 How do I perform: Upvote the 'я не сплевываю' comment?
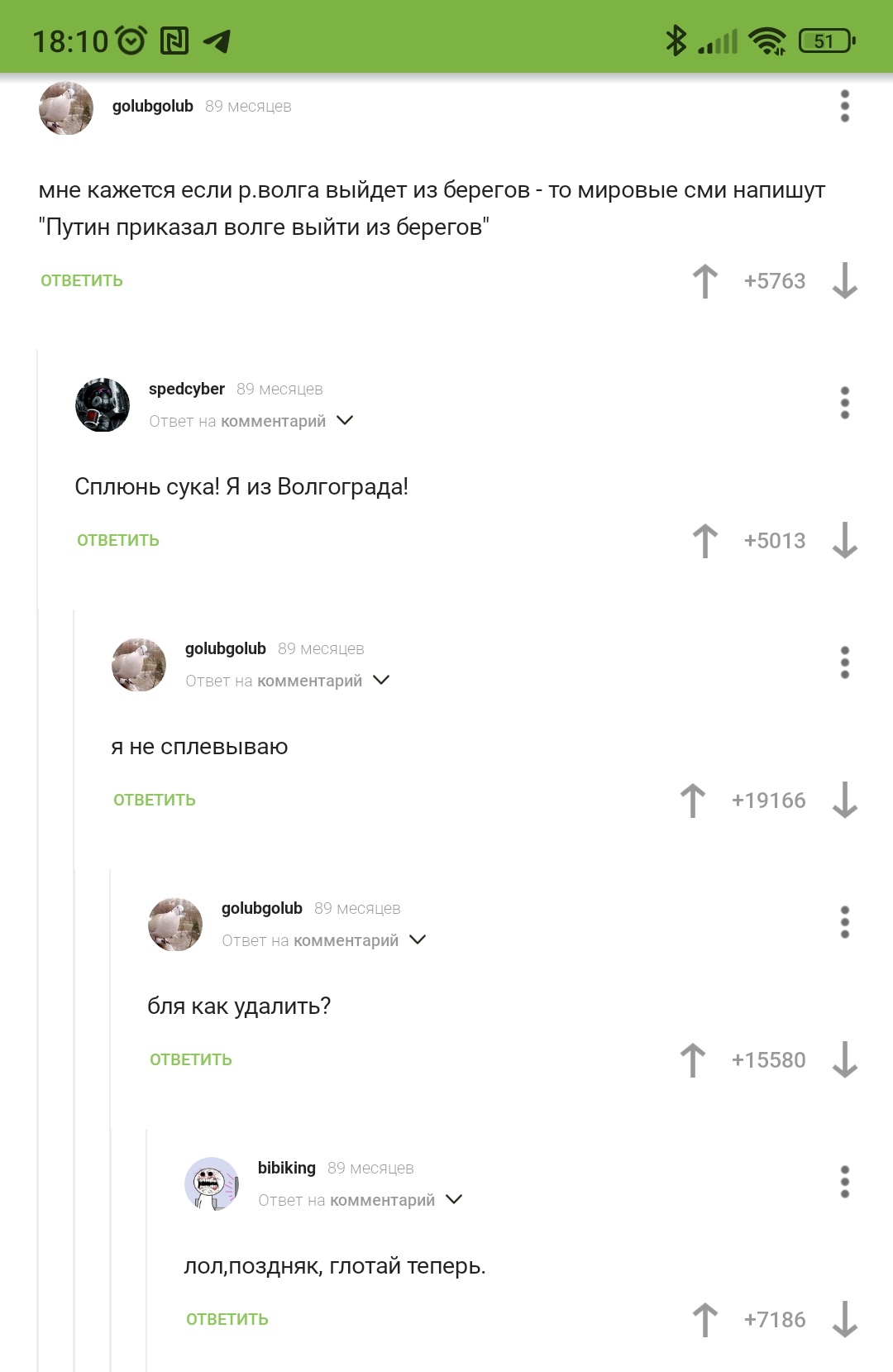coord(692,801)
